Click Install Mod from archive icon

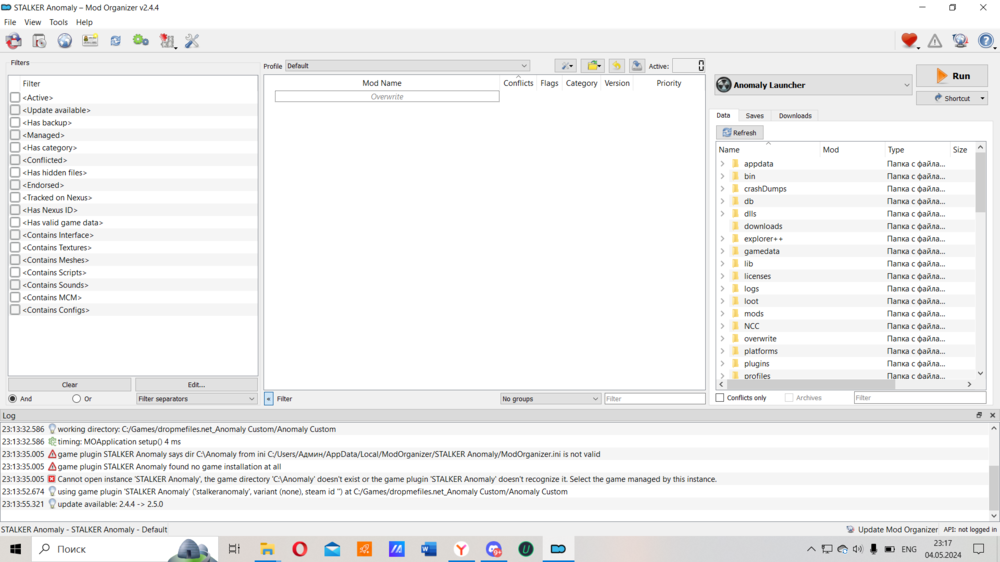(39, 41)
